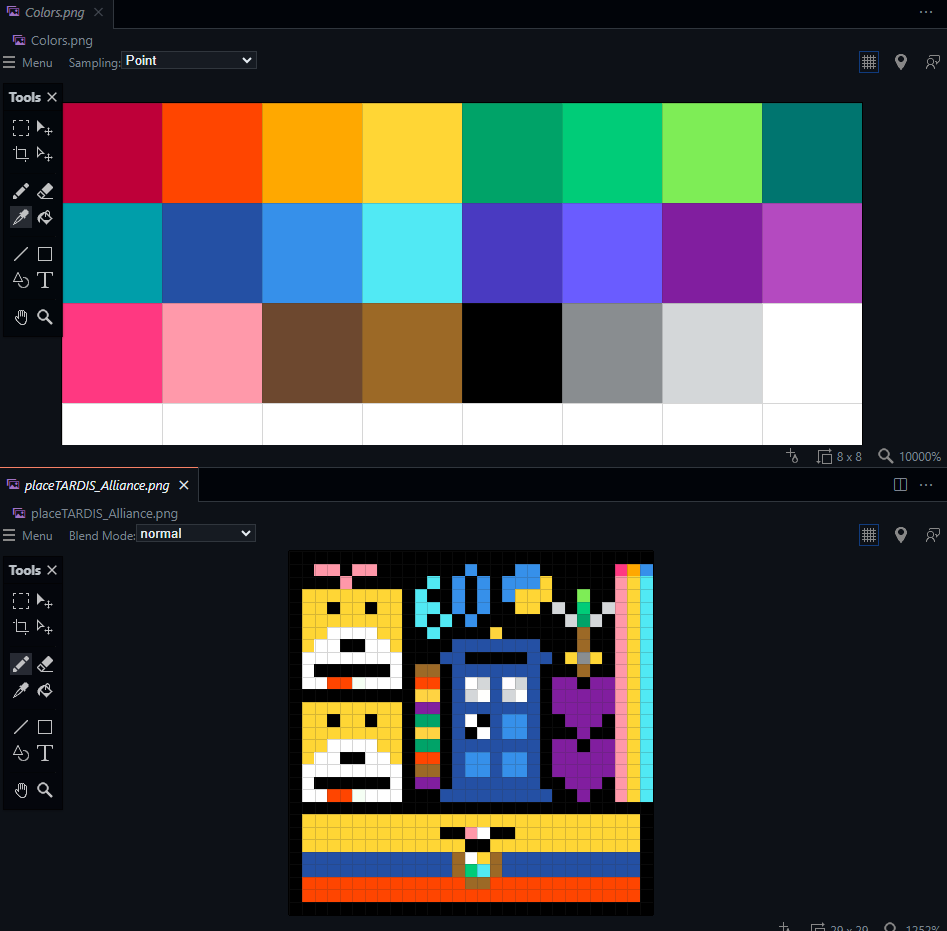Choose the Fill bucket tool in Colors.png Tools panel
Image resolution: width=947 pixels, height=931 pixels.
coord(45,217)
